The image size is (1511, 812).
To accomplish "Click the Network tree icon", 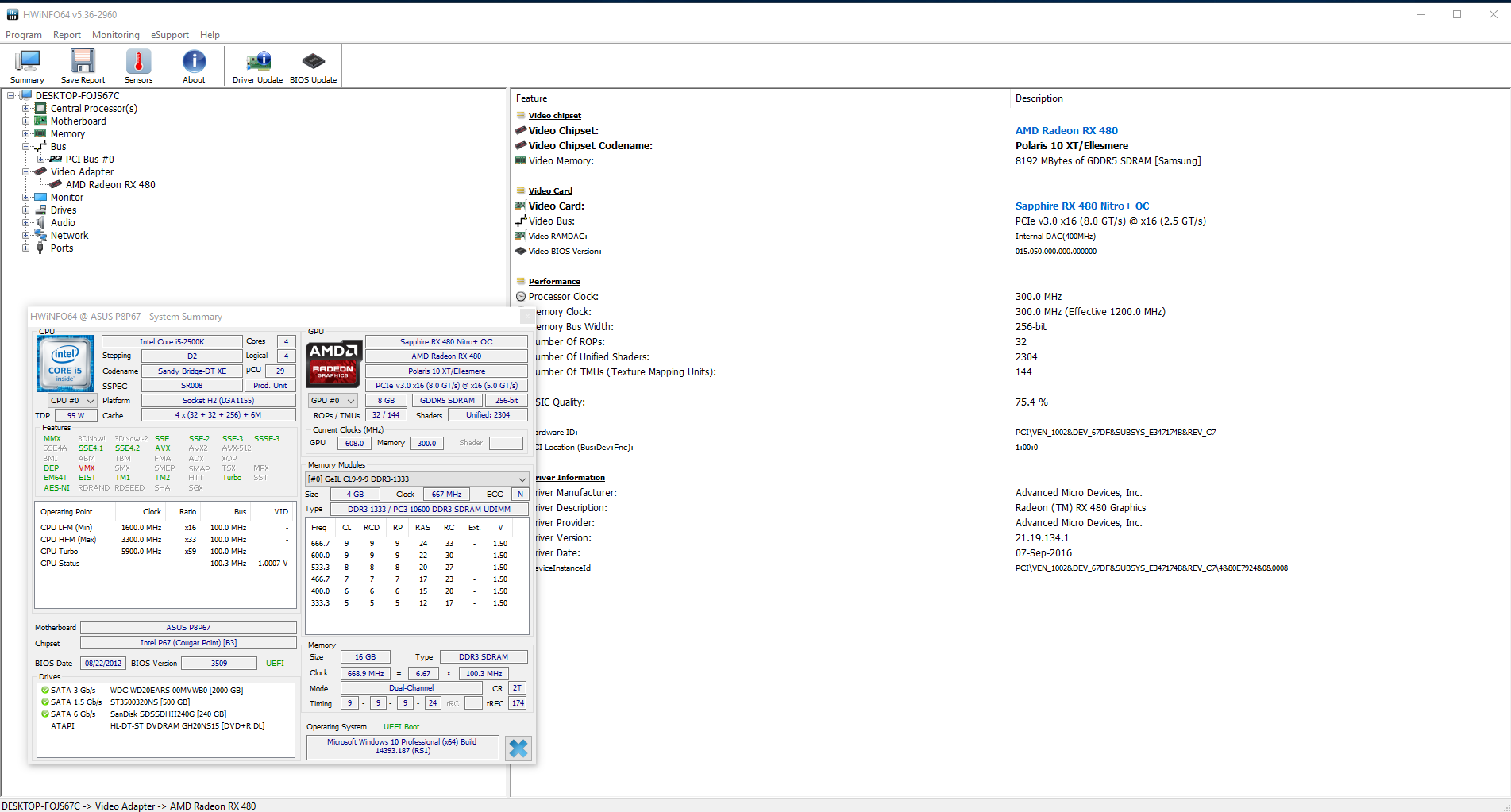I will [x=40, y=236].
